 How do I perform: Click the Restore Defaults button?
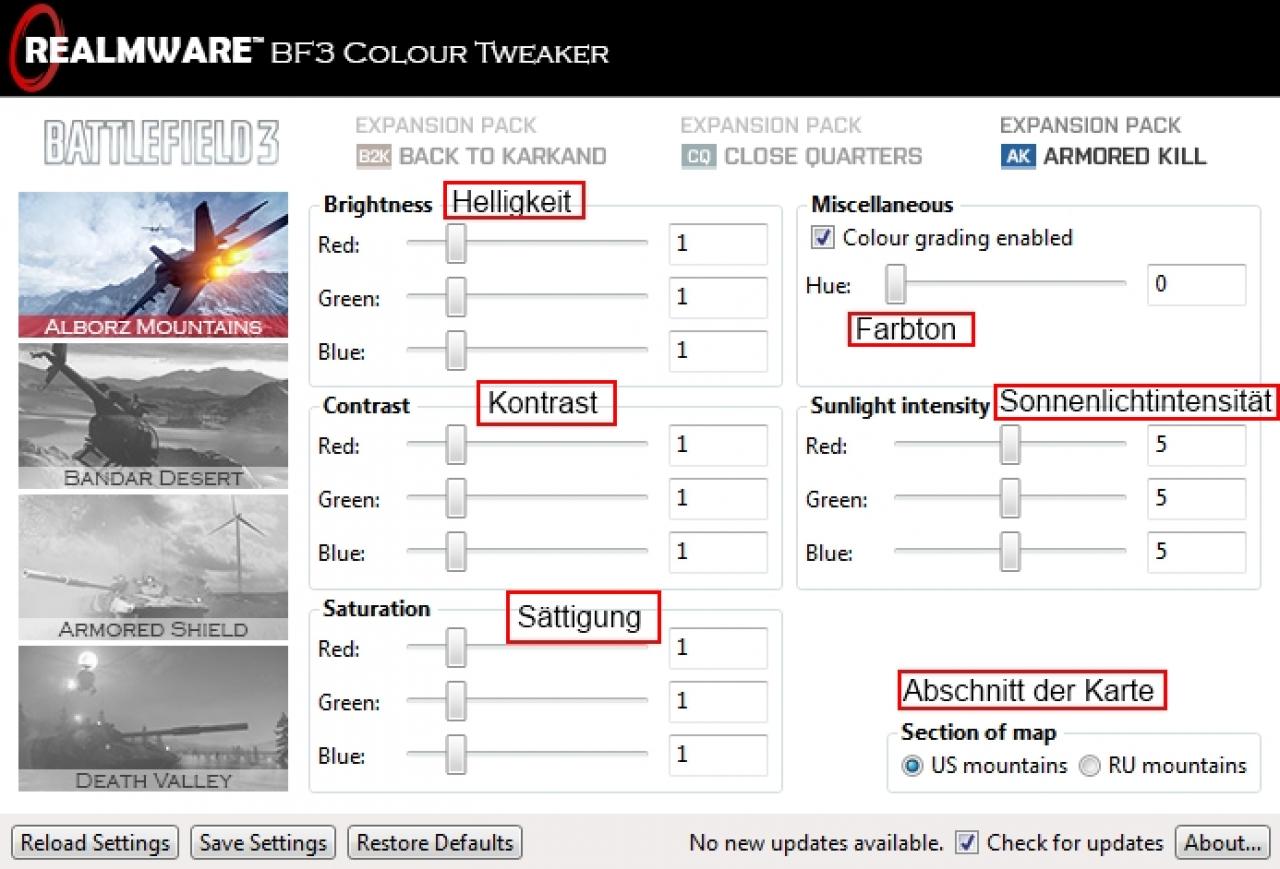click(x=435, y=843)
